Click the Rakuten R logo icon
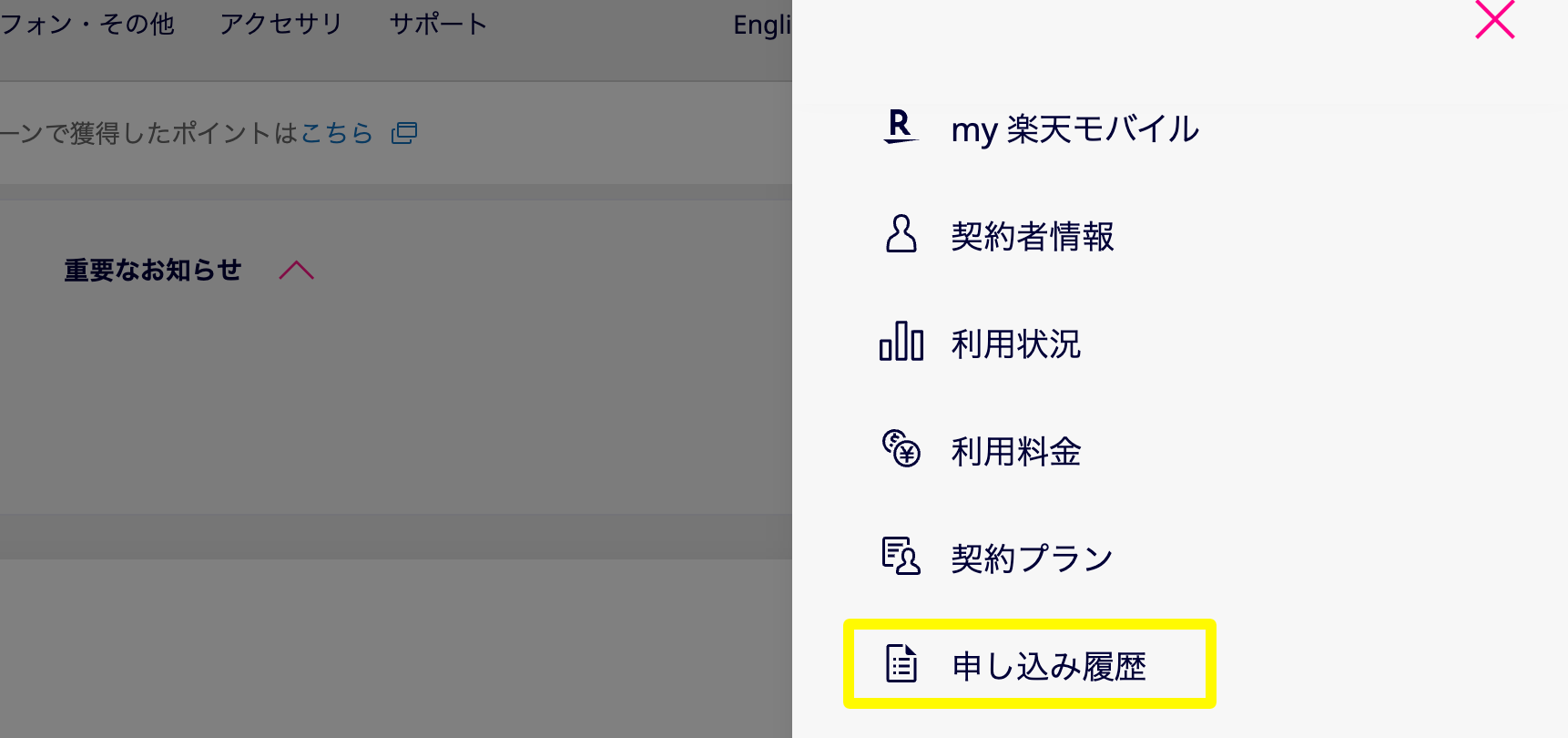 [901, 127]
